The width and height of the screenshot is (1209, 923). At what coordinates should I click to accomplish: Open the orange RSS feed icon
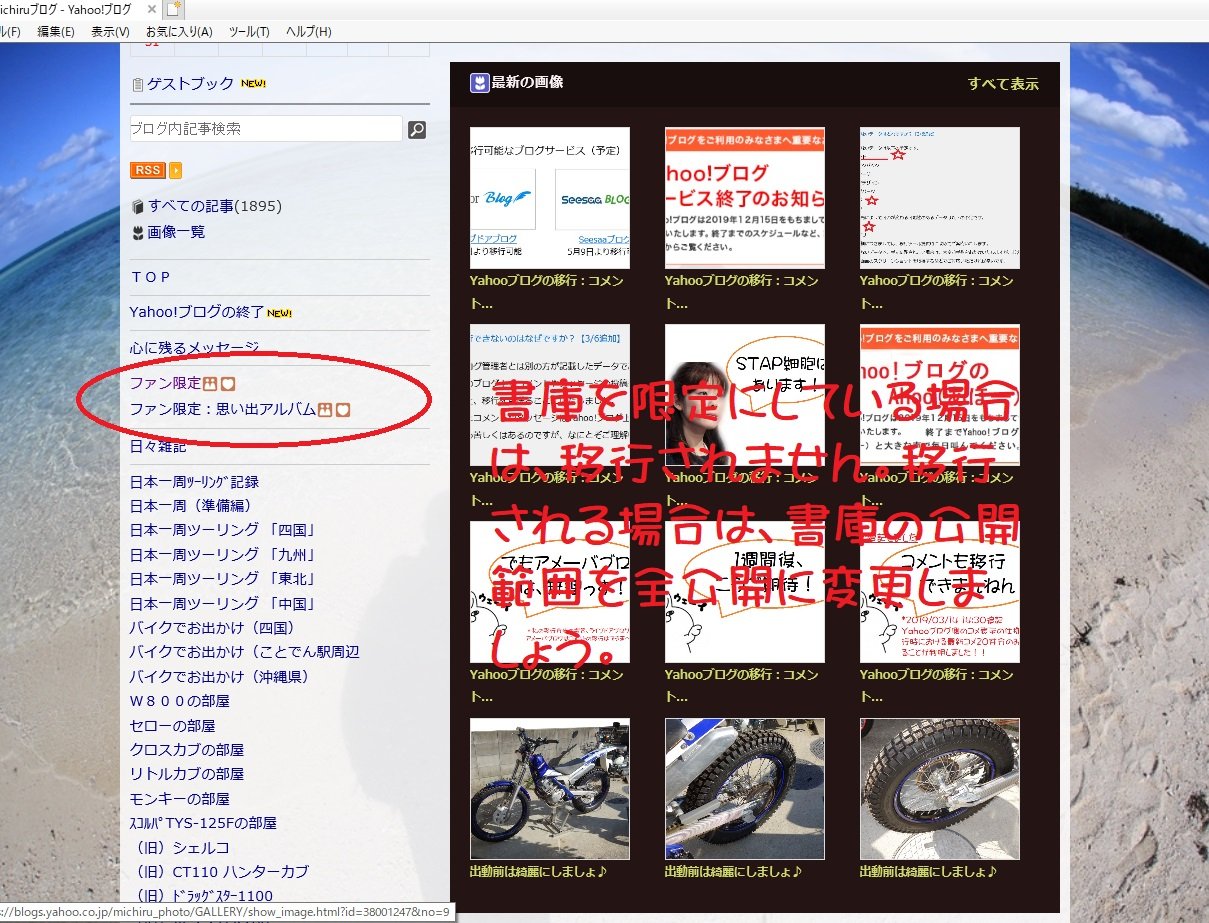(148, 170)
